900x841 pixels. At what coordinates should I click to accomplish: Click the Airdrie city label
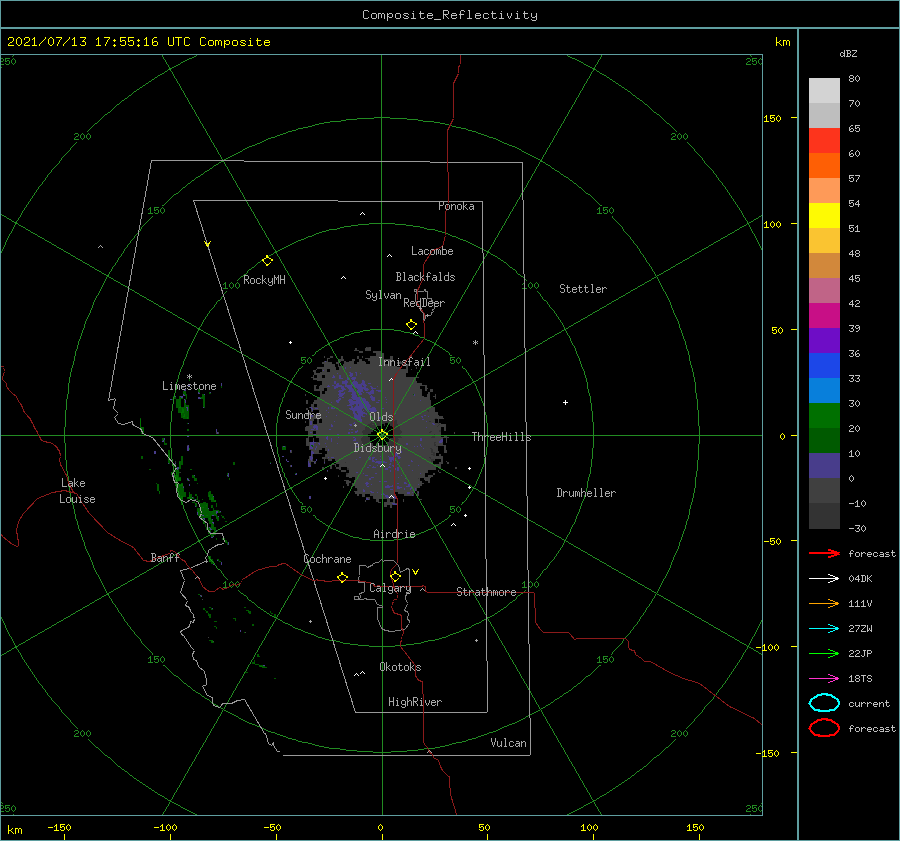tap(394, 534)
